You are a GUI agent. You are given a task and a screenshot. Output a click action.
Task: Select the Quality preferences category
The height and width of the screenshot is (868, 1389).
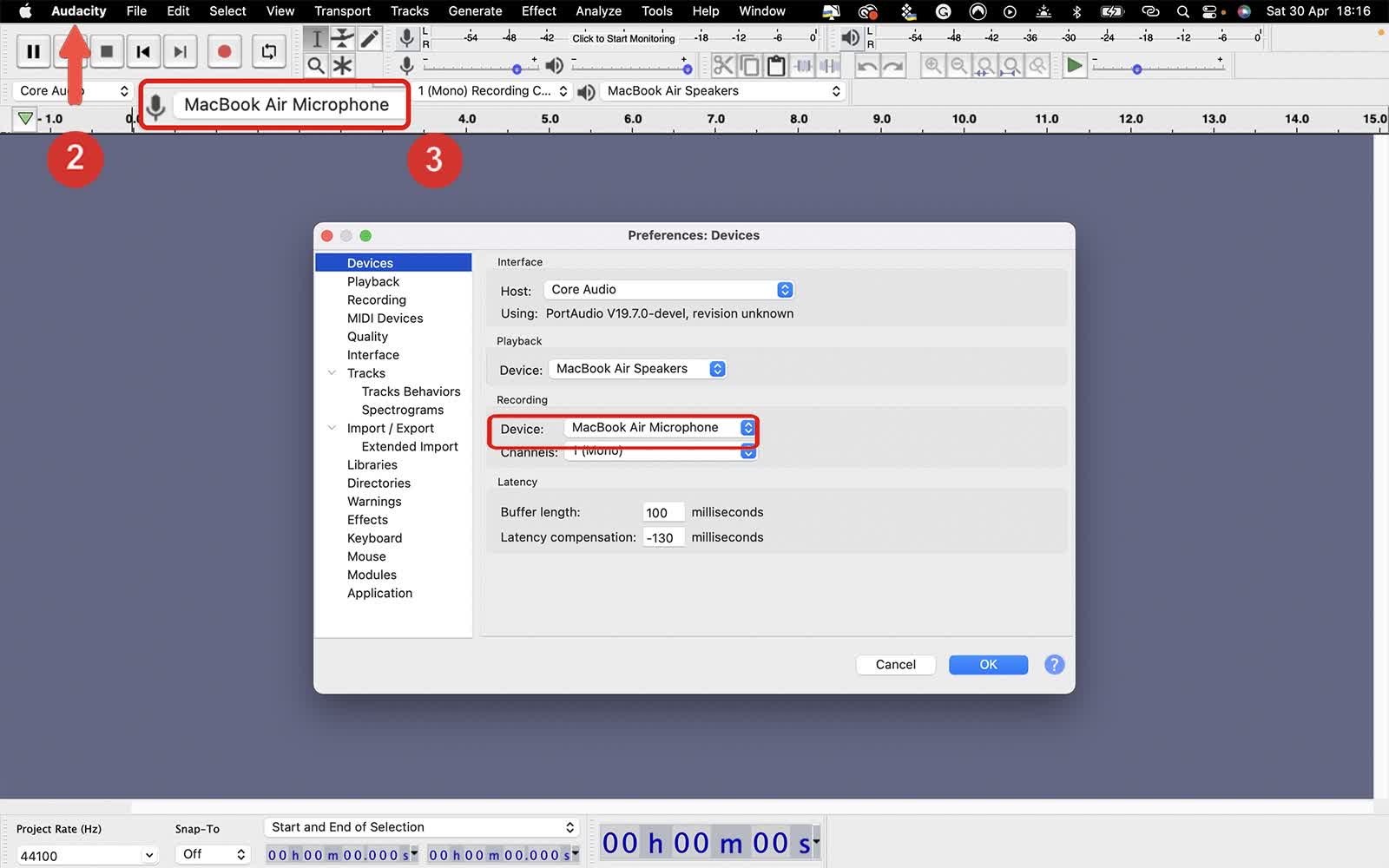click(367, 337)
